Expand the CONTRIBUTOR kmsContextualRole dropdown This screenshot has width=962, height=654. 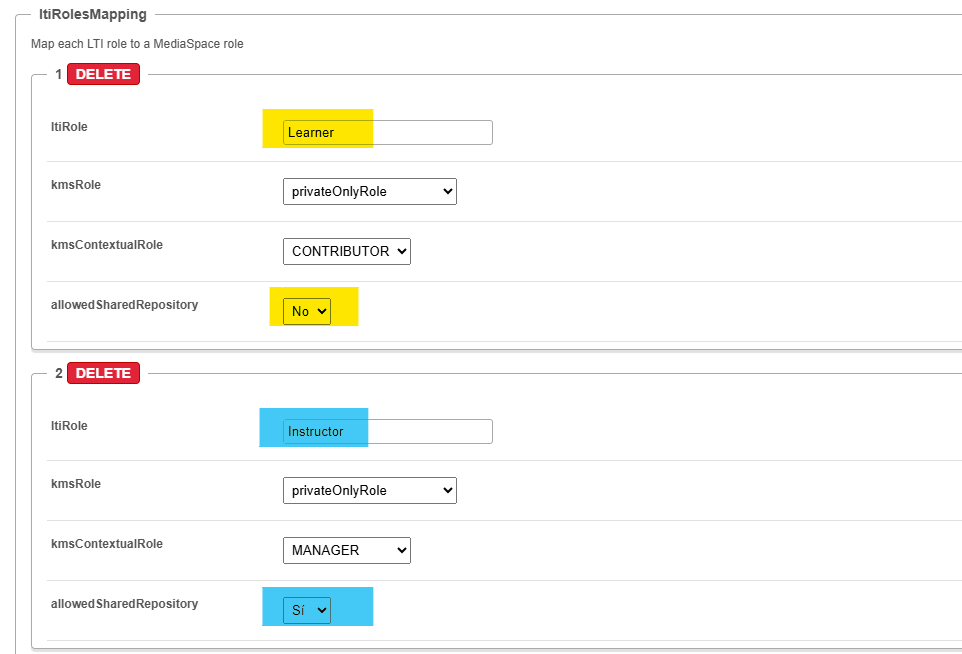click(347, 252)
